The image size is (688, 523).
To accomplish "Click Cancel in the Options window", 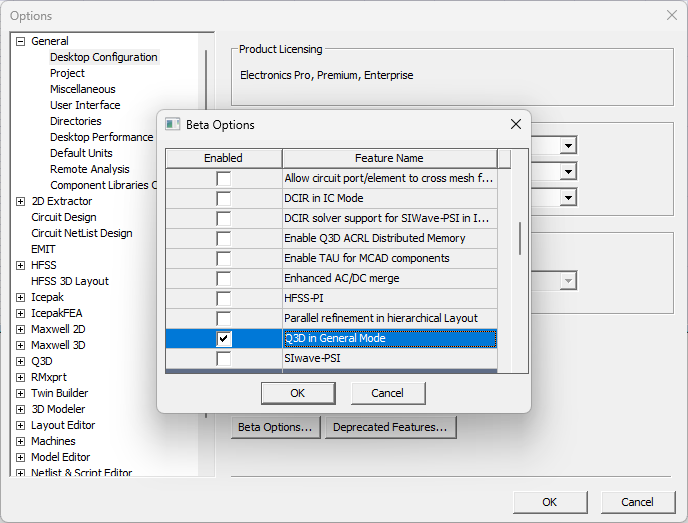I will 638,502.
